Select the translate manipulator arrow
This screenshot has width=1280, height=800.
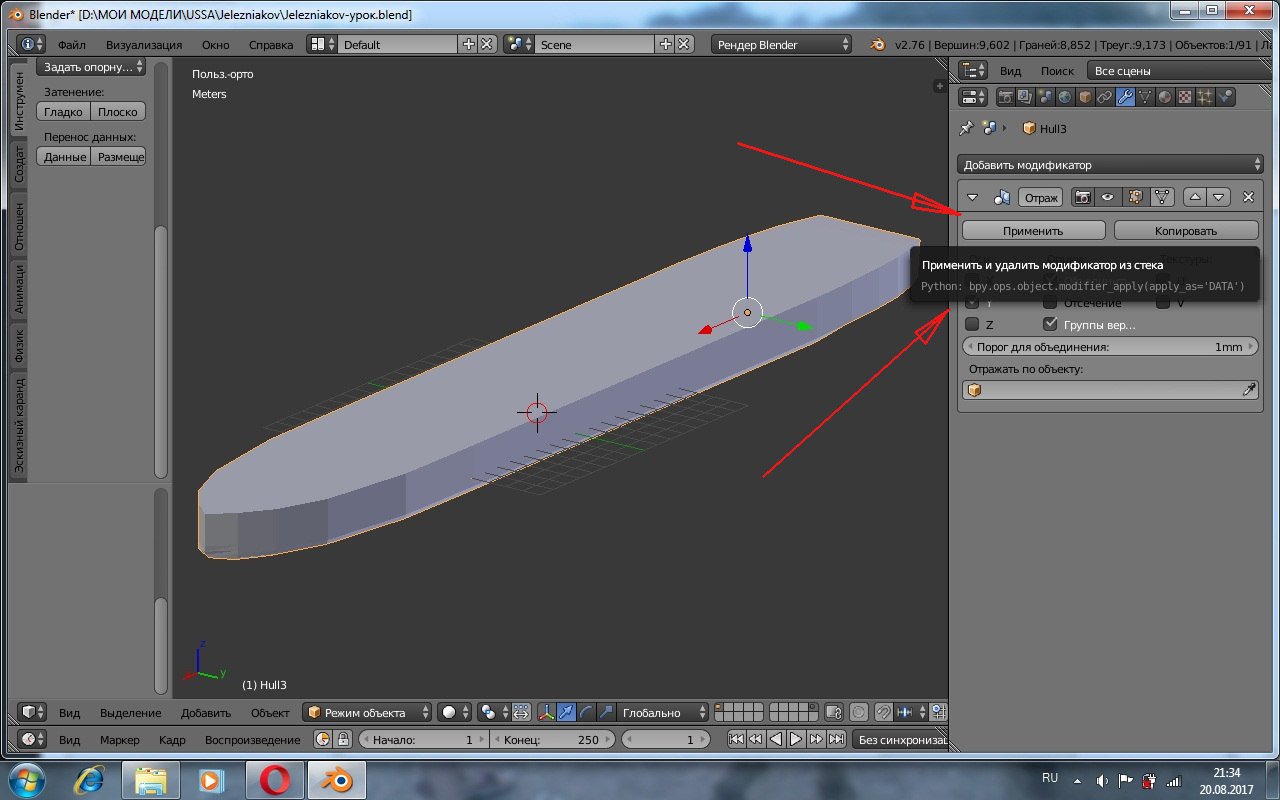tap(567, 712)
